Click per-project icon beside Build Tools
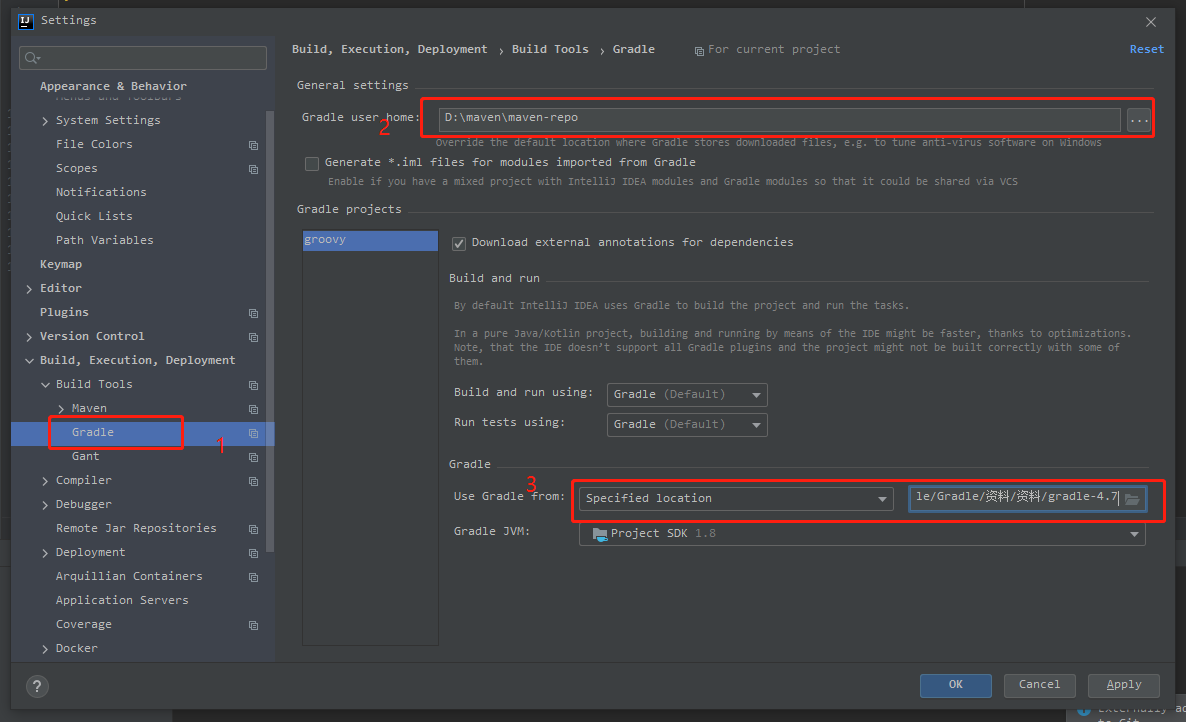The image size is (1186, 722). 253,386
